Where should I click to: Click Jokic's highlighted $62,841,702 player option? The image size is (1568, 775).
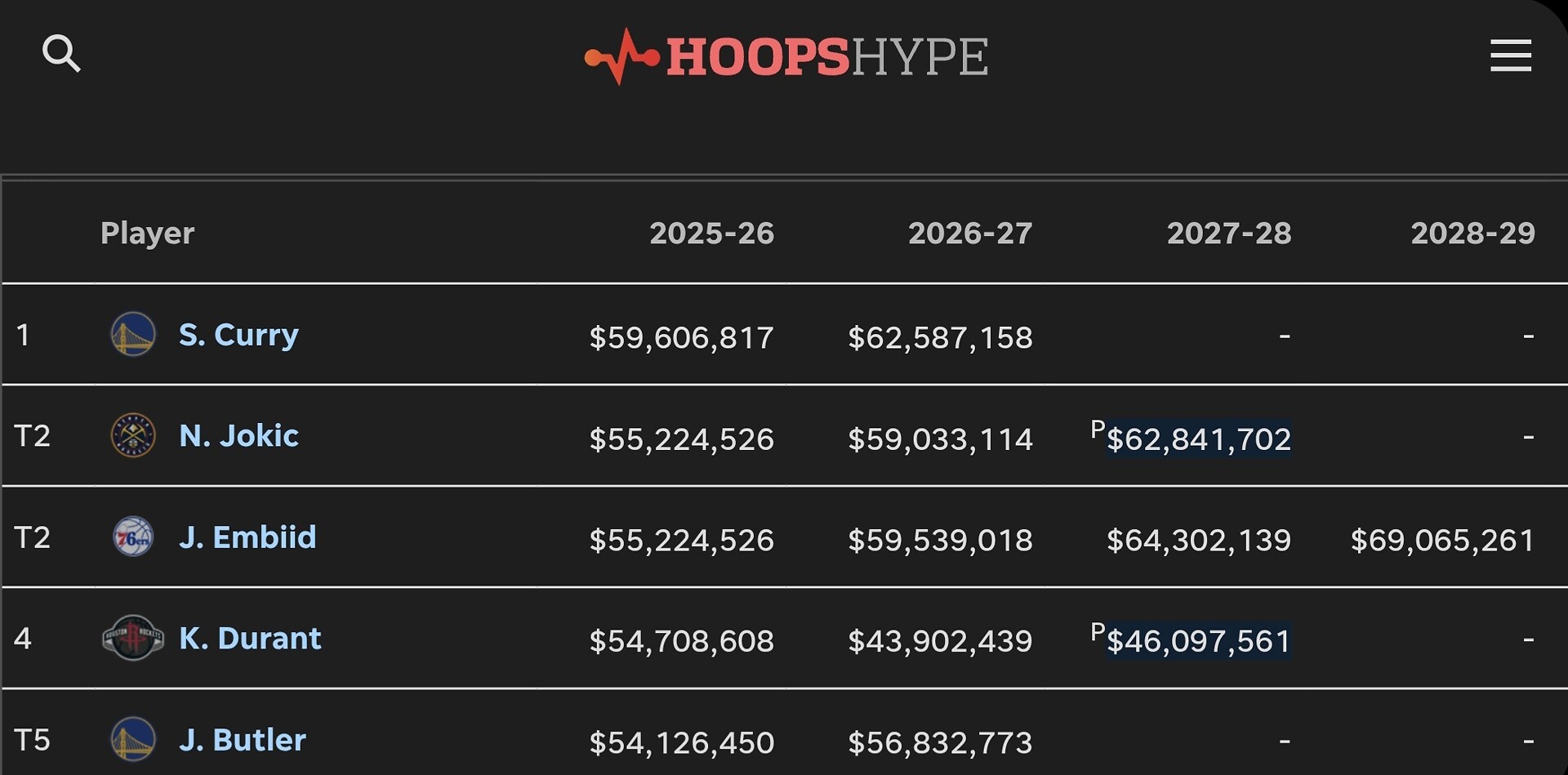click(1199, 439)
